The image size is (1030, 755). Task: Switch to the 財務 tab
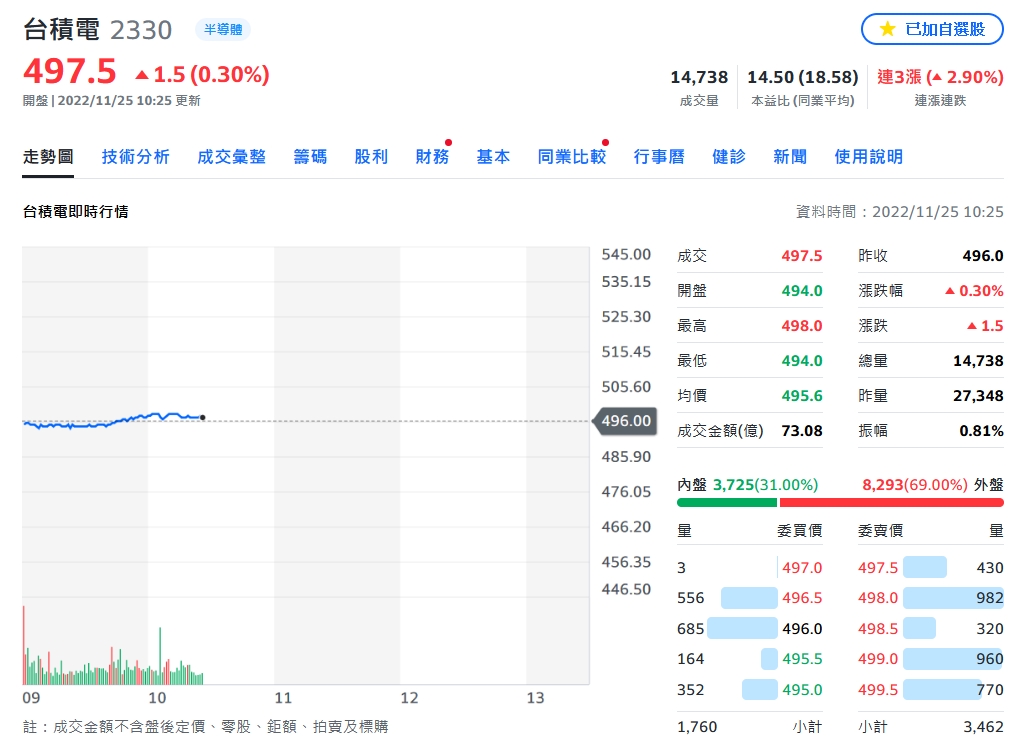click(432, 156)
